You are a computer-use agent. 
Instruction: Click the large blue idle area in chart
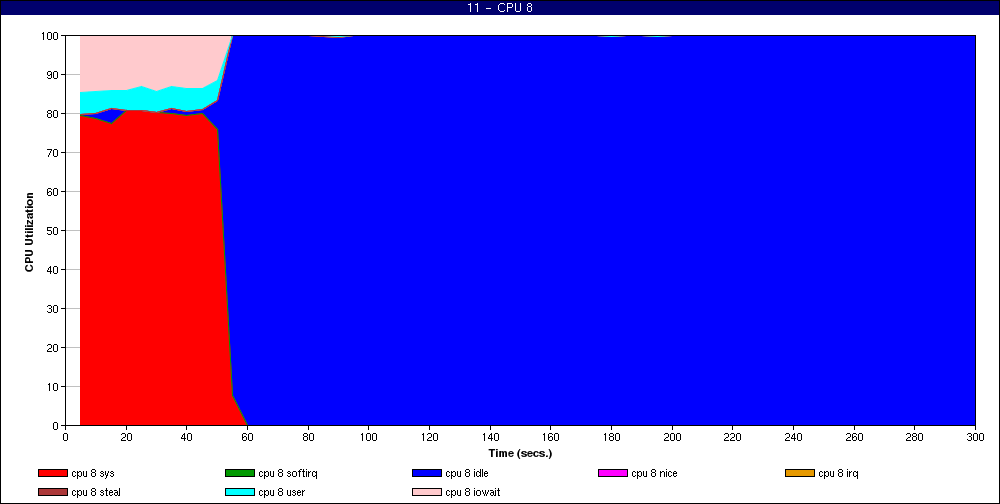click(x=599, y=230)
